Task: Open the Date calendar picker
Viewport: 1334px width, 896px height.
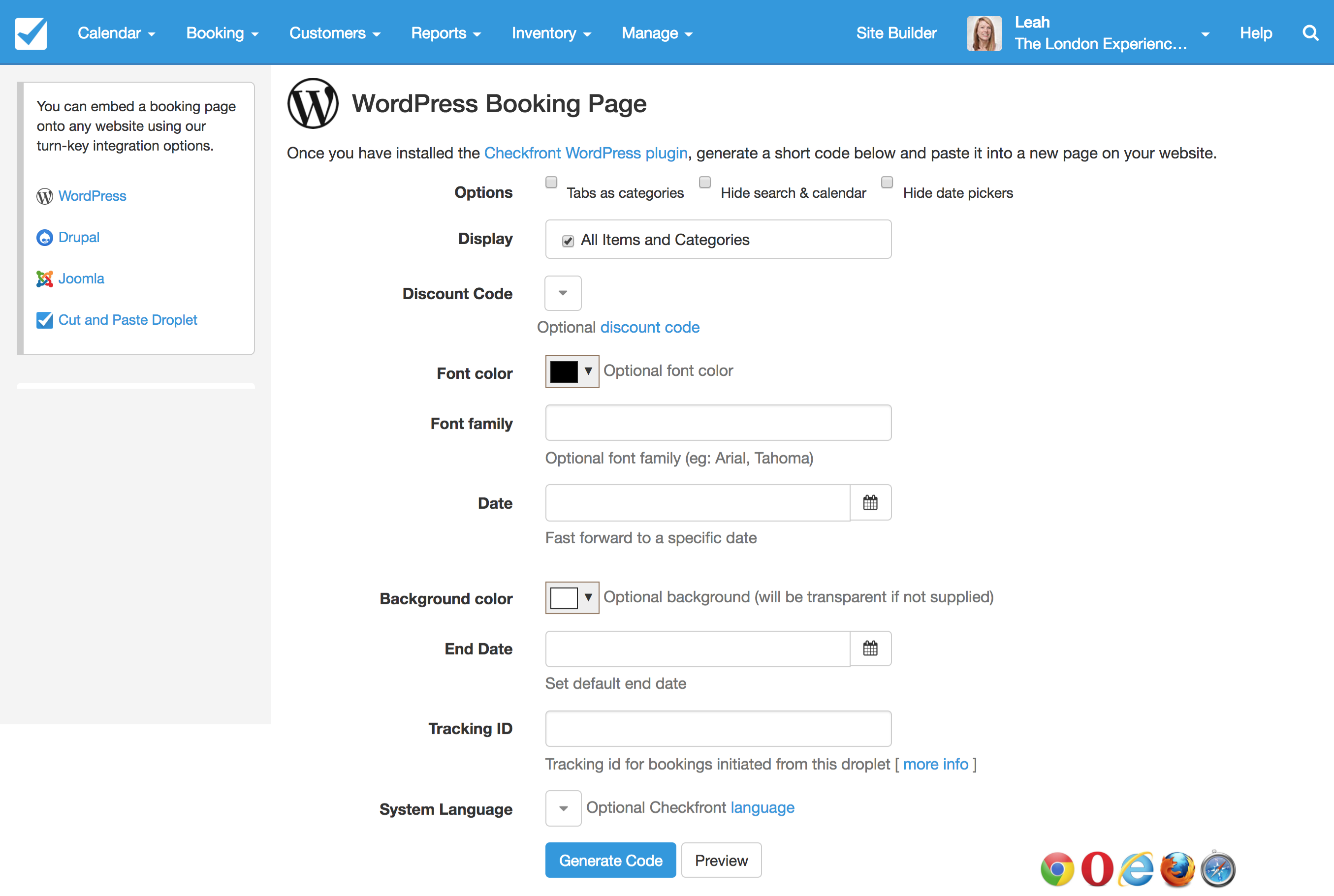Action: 870,503
